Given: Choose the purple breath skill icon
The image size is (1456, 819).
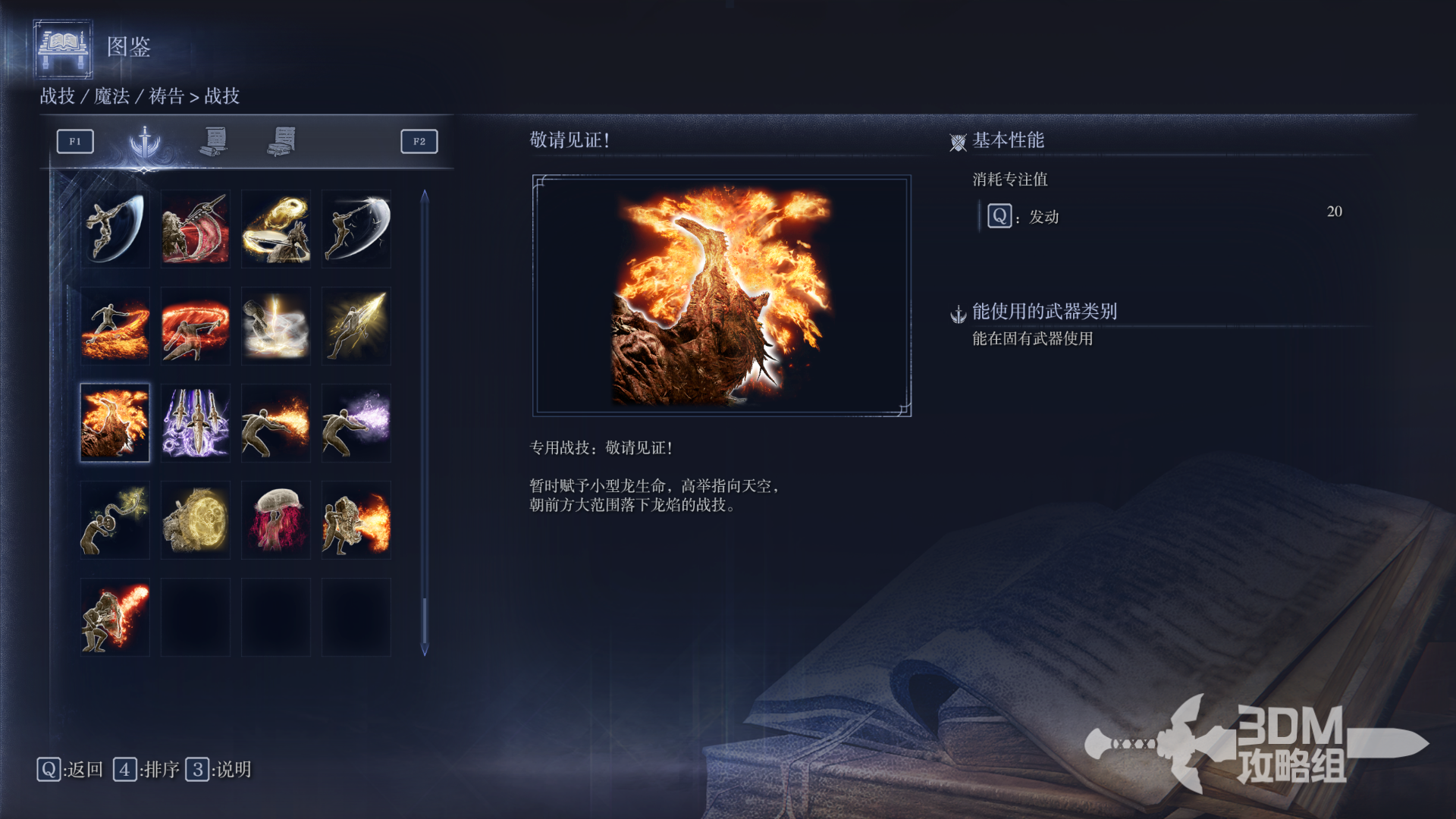Looking at the screenshot, I should pyautogui.click(x=356, y=422).
